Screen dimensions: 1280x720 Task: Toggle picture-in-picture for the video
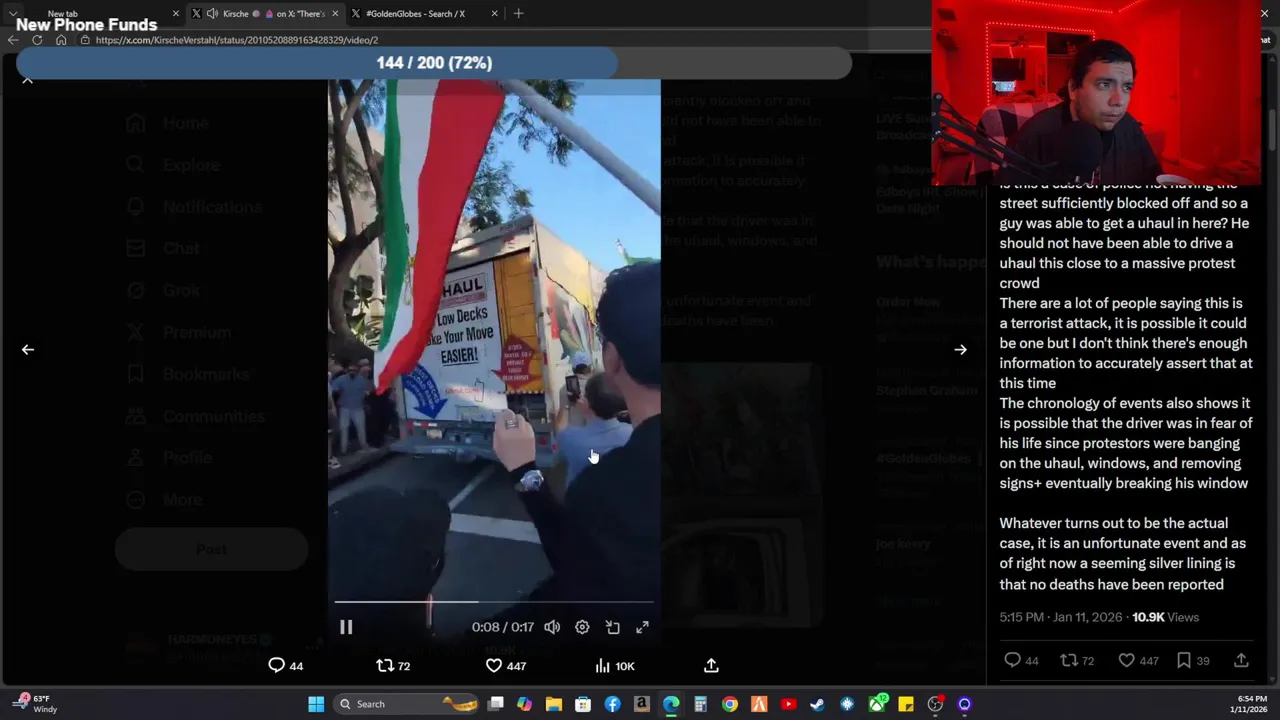(x=612, y=627)
